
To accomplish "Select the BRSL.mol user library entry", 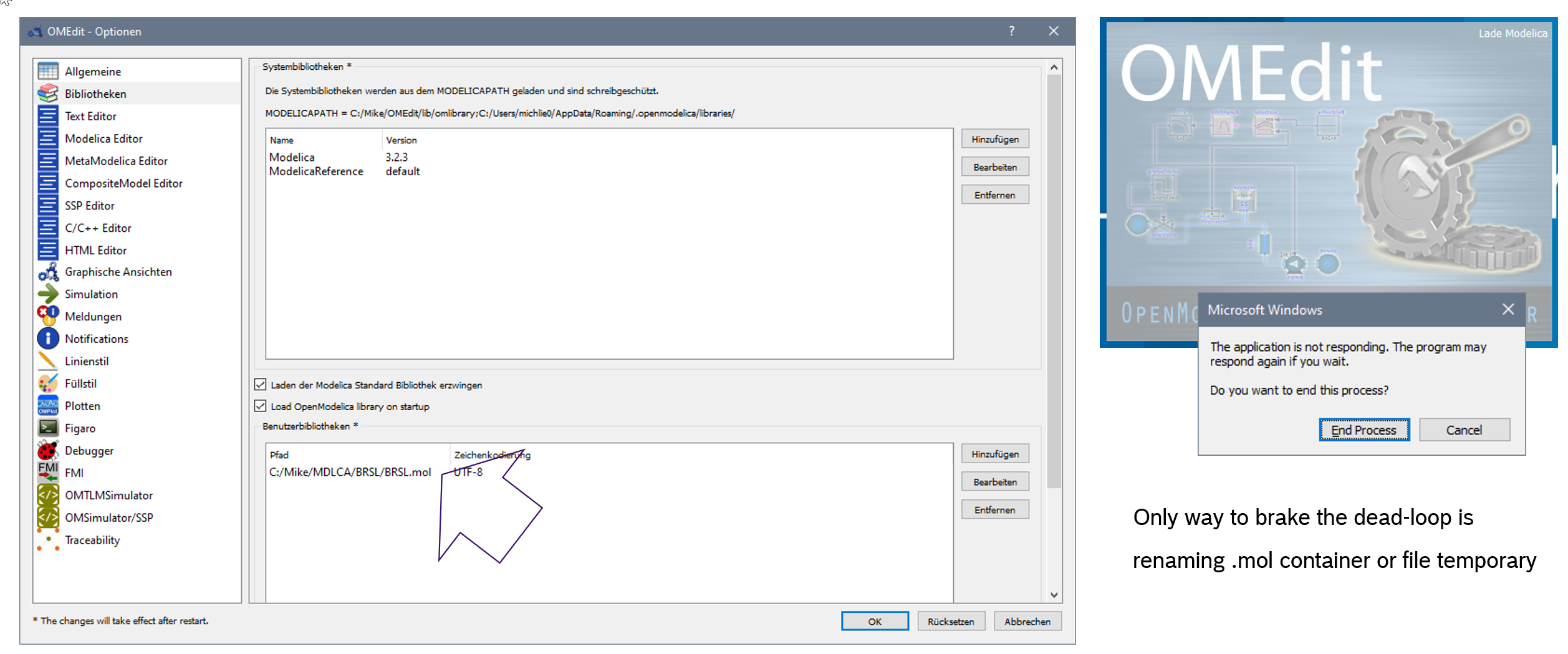I will click(349, 472).
